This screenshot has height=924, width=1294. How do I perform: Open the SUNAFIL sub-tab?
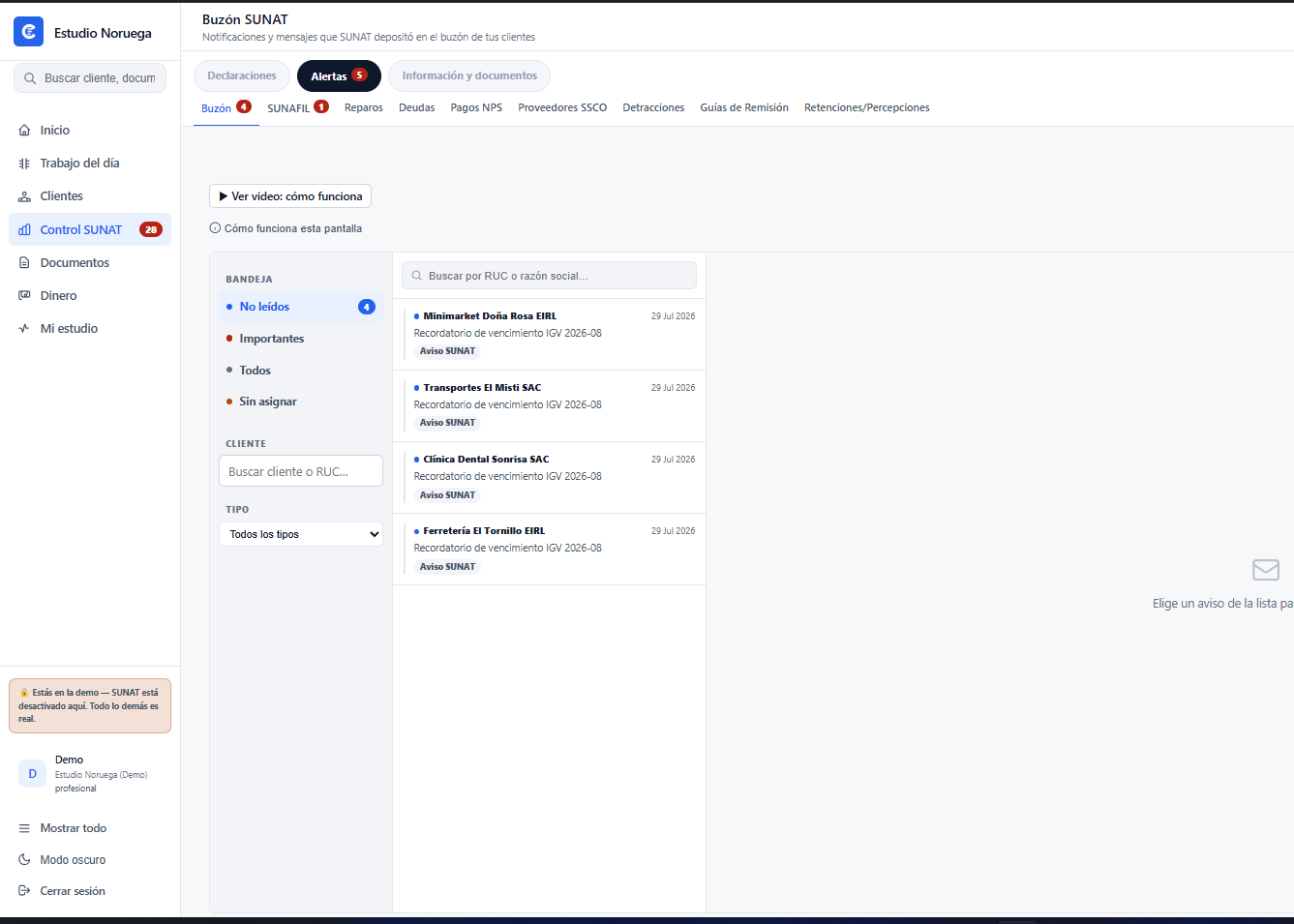(x=298, y=107)
